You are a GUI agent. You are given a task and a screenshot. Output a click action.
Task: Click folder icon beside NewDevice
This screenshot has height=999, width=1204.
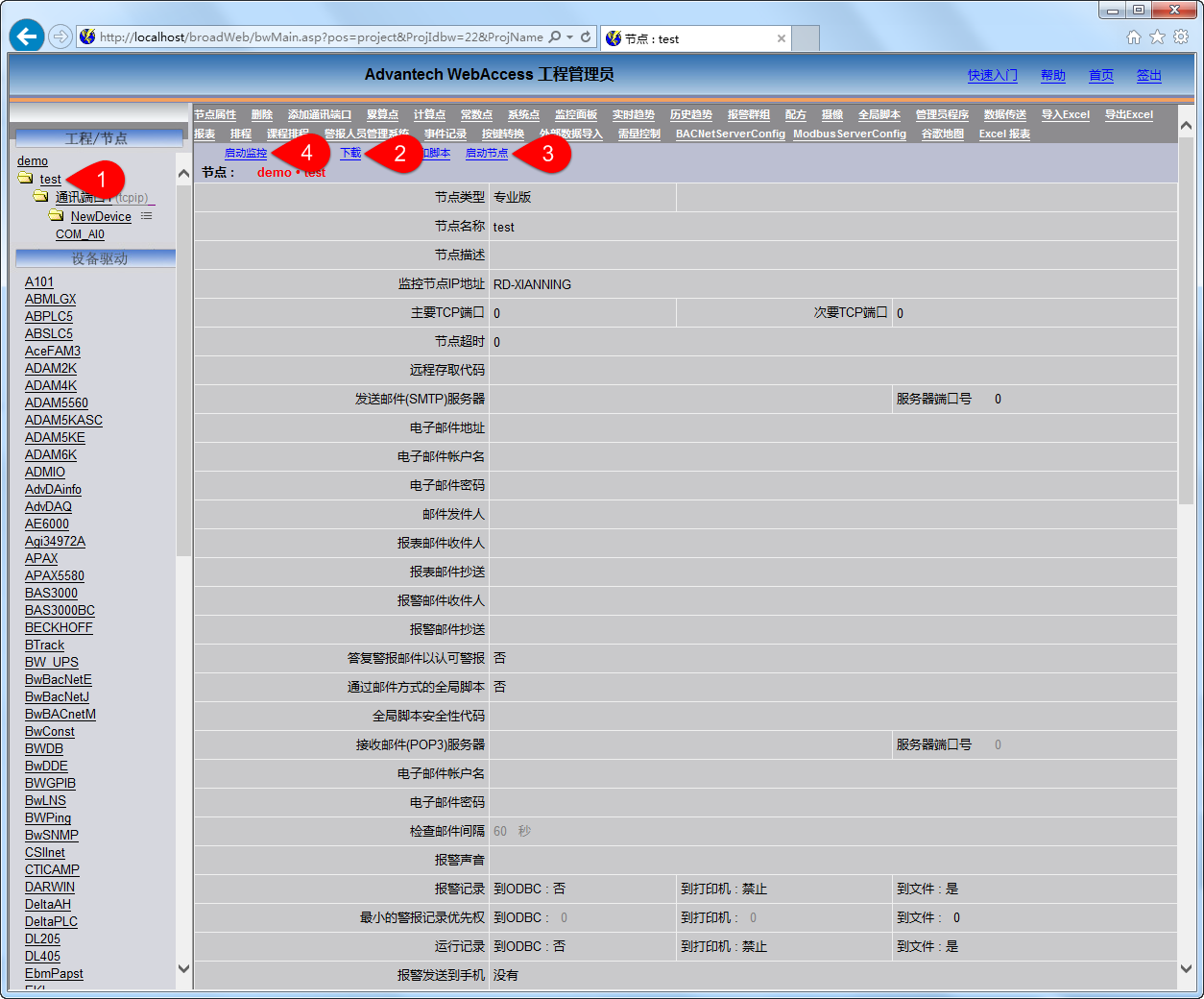coord(57,216)
